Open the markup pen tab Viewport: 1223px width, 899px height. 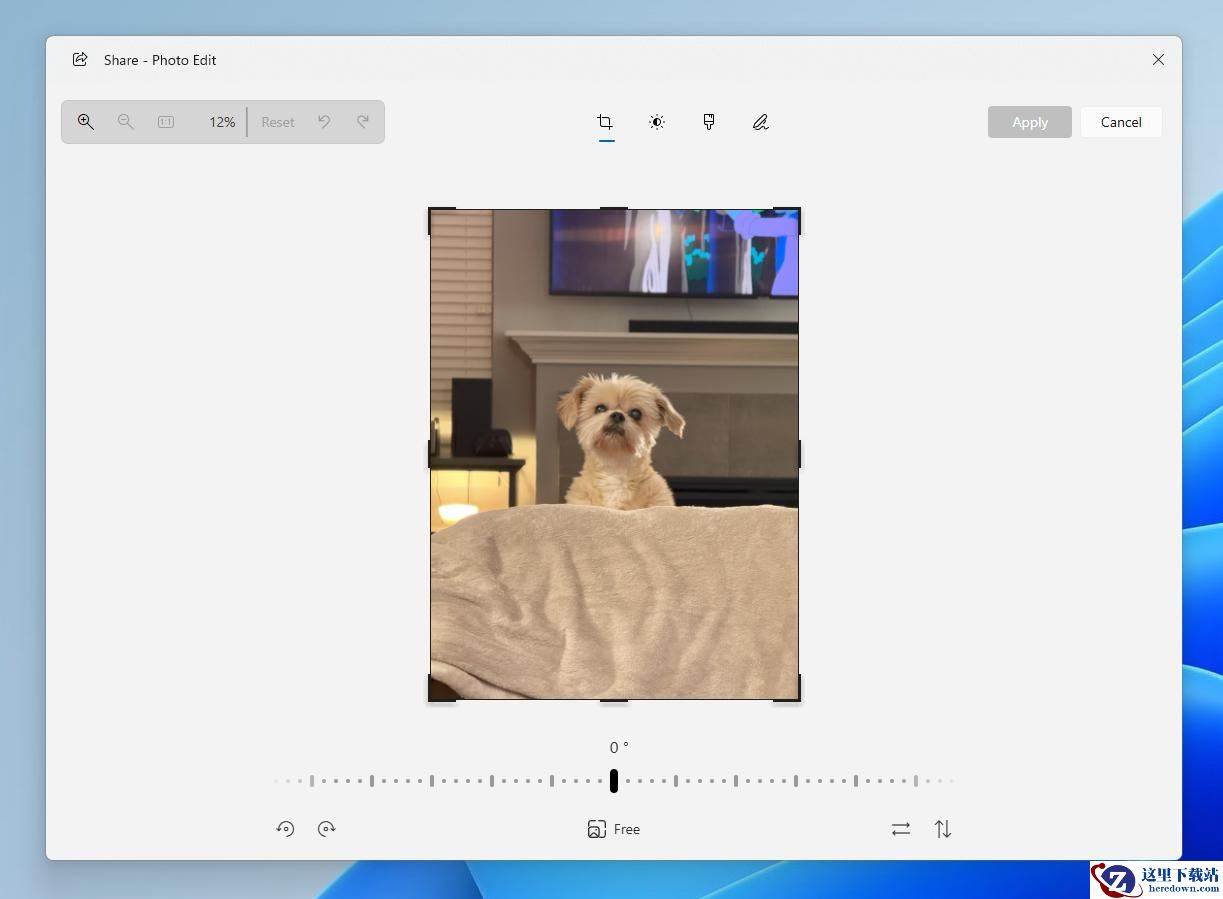[x=761, y=122]
